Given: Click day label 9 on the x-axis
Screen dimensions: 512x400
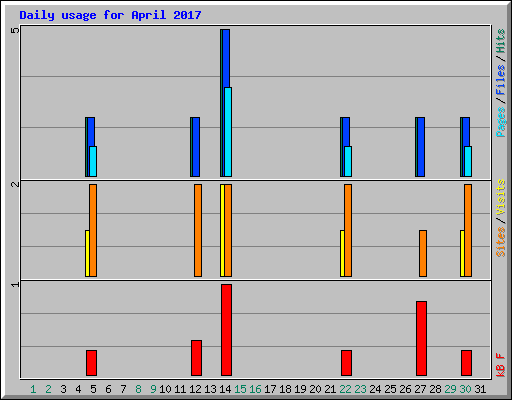Looking at the screenshot, I should click(153, 389).
